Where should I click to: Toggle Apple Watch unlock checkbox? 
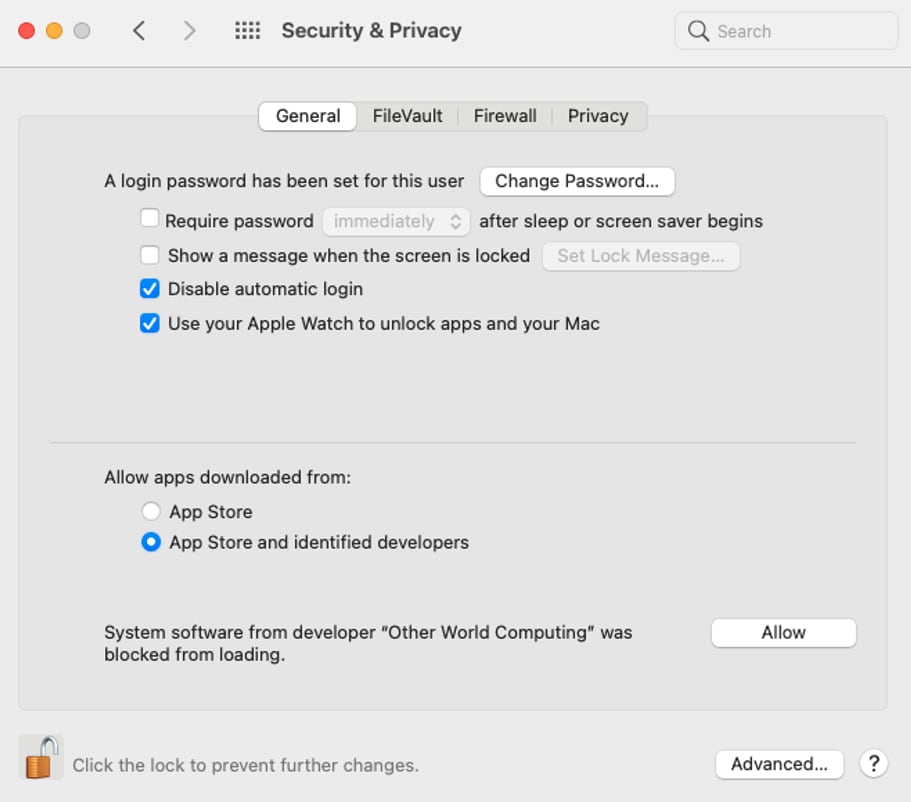pyautogui.click(x=150, y=324)
